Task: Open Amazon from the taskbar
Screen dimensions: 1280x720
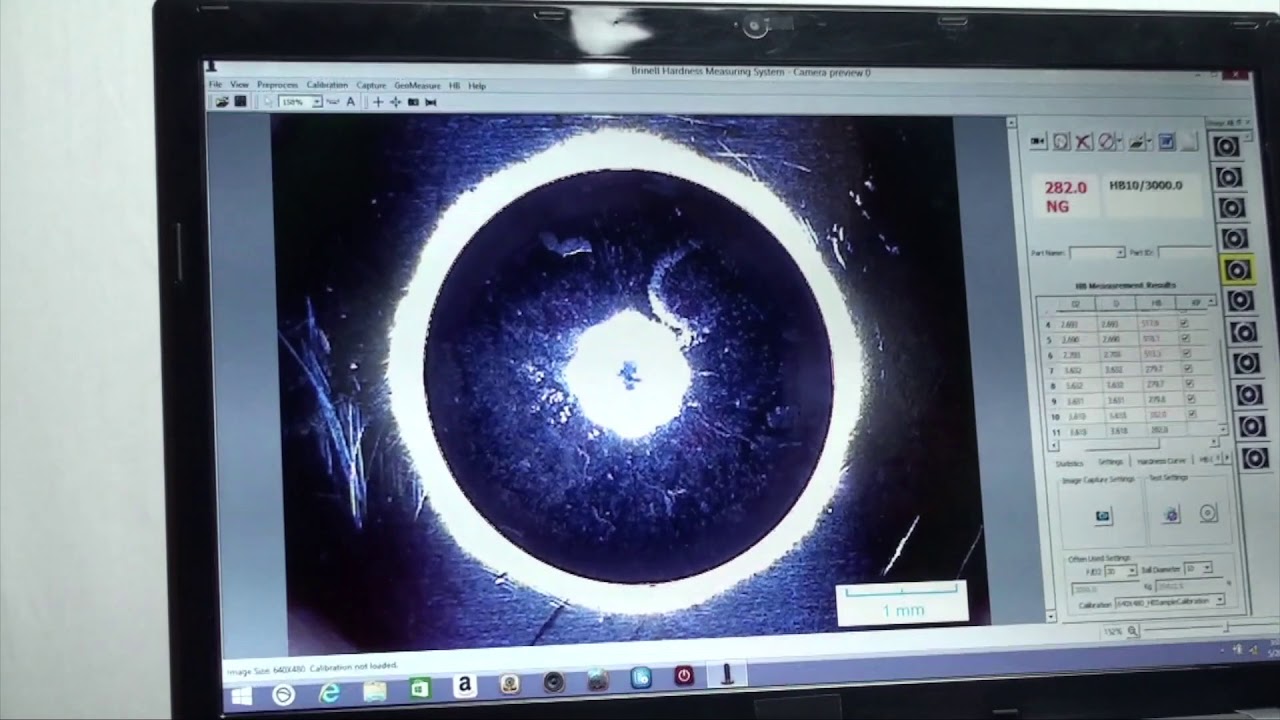Action: point(465,686)
